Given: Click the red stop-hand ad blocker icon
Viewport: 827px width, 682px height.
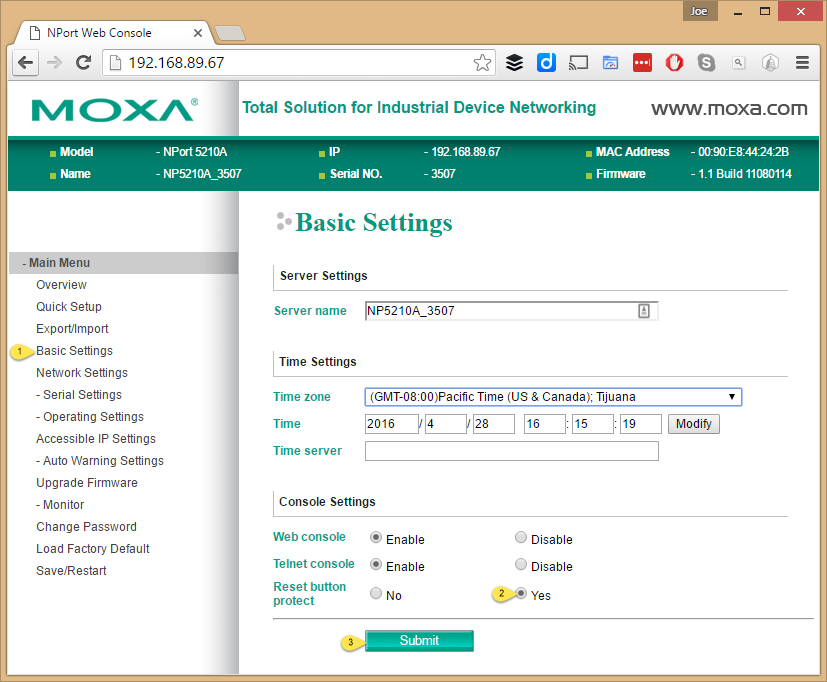Looking at the screenshot, I should tap(674, 63).
